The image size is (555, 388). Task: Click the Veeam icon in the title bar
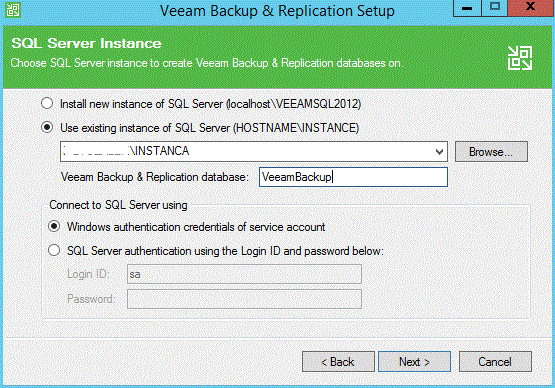(13, 10)
